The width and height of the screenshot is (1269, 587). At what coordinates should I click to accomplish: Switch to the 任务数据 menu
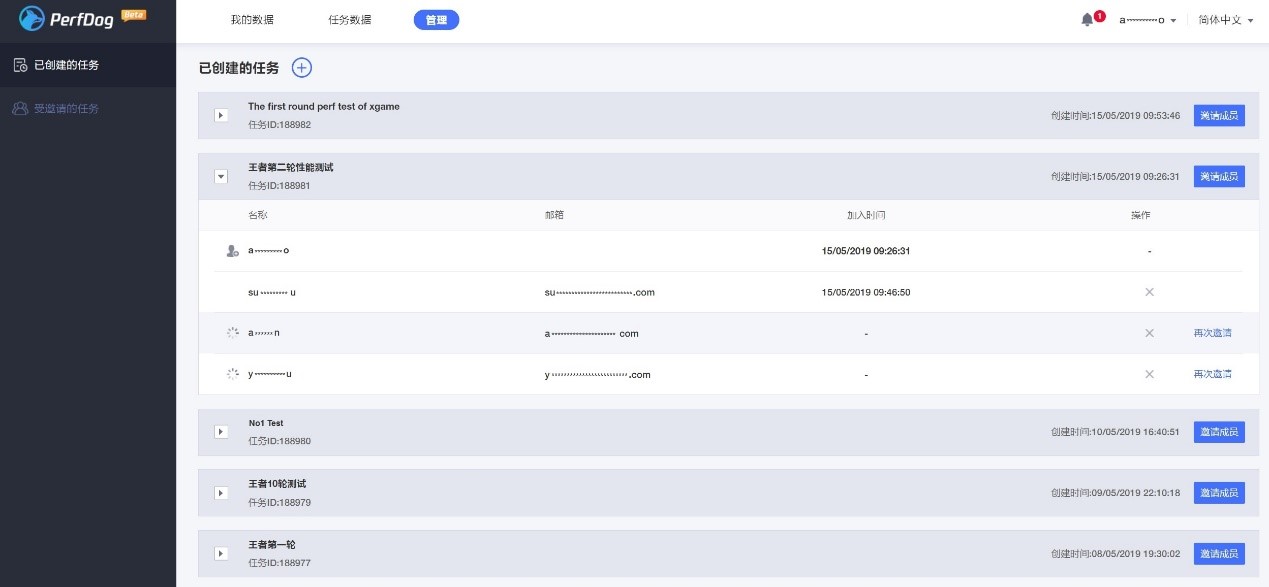pos(349,19)
